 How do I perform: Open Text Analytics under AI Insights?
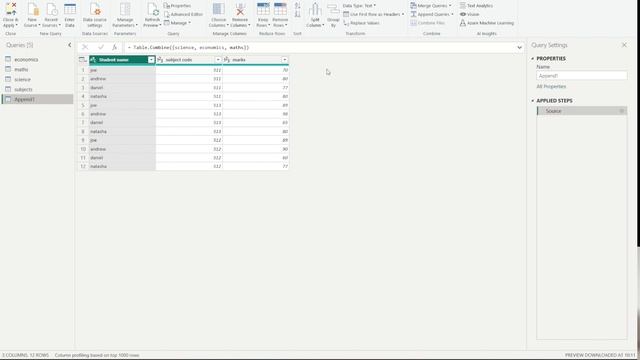[x=476, y=6]
